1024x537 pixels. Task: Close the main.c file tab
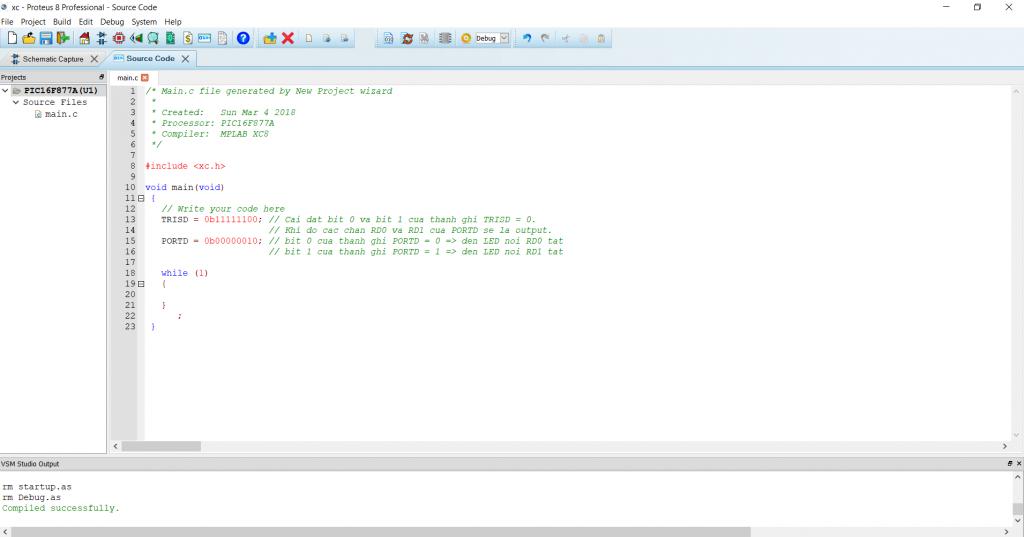(145, 78)
